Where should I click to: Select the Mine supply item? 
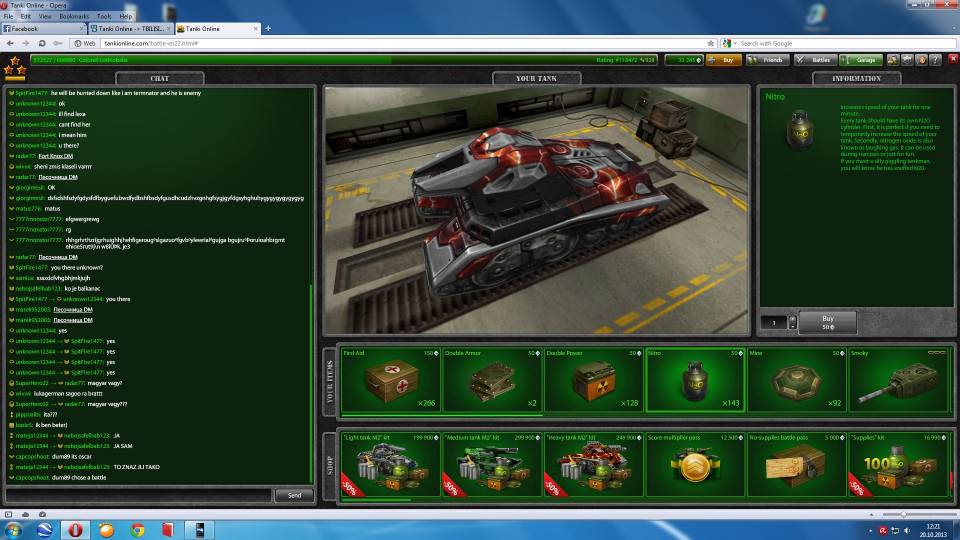tap(797, 380)
